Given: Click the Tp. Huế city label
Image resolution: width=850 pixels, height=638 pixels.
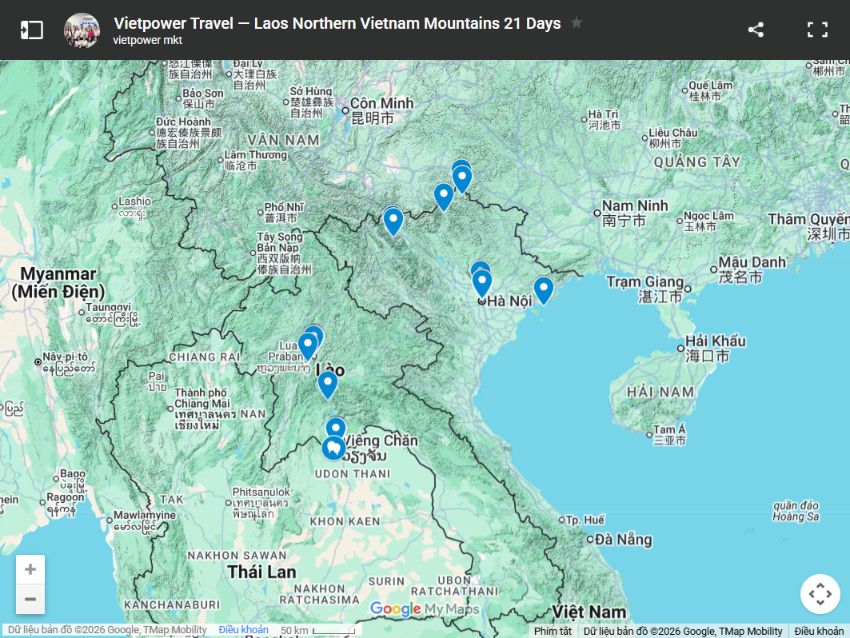Looking at the screenshot, I should pos(585,520).
